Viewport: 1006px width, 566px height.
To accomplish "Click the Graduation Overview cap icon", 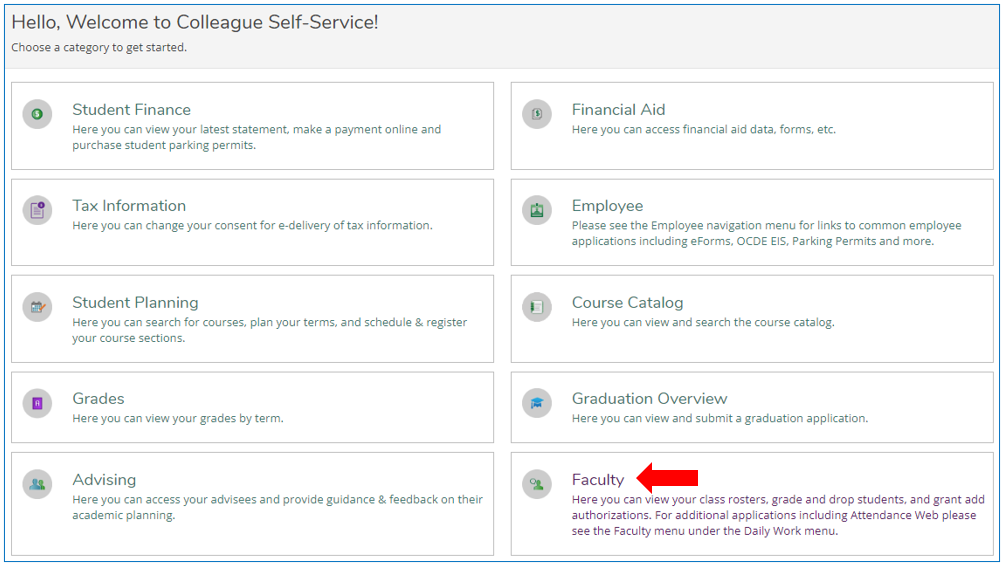I will [x=537, y=403].
